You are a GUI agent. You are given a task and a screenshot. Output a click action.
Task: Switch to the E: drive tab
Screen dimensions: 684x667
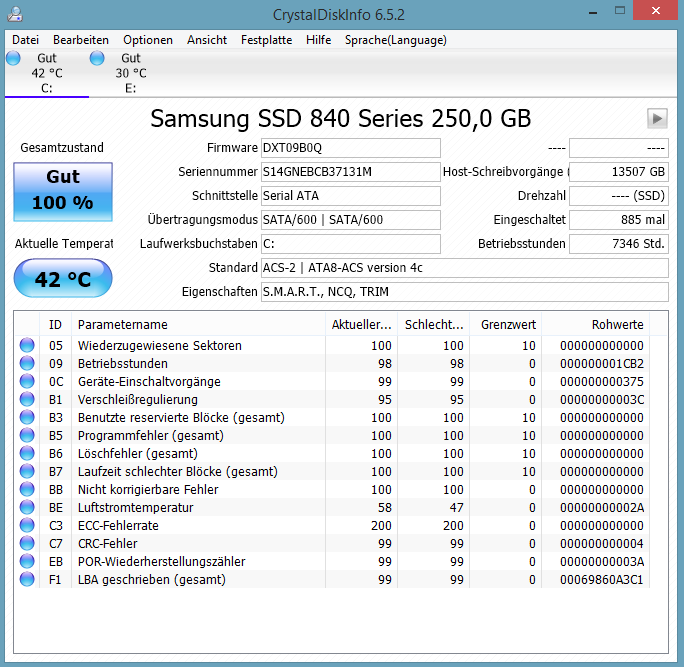coord(130,73)
